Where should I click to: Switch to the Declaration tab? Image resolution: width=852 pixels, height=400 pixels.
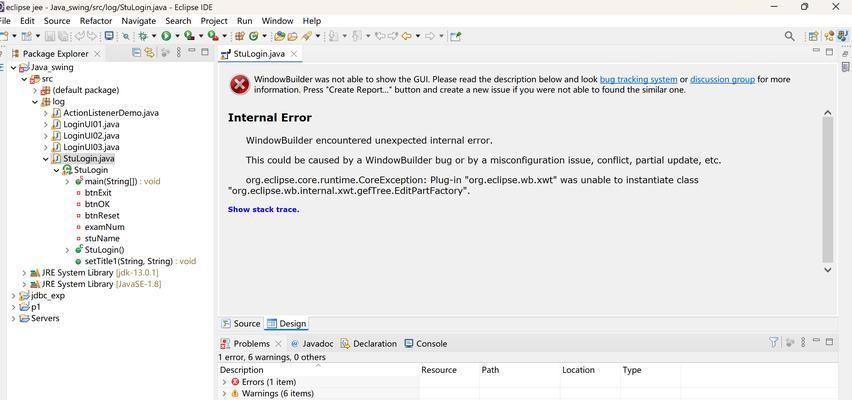pos(368,343)
